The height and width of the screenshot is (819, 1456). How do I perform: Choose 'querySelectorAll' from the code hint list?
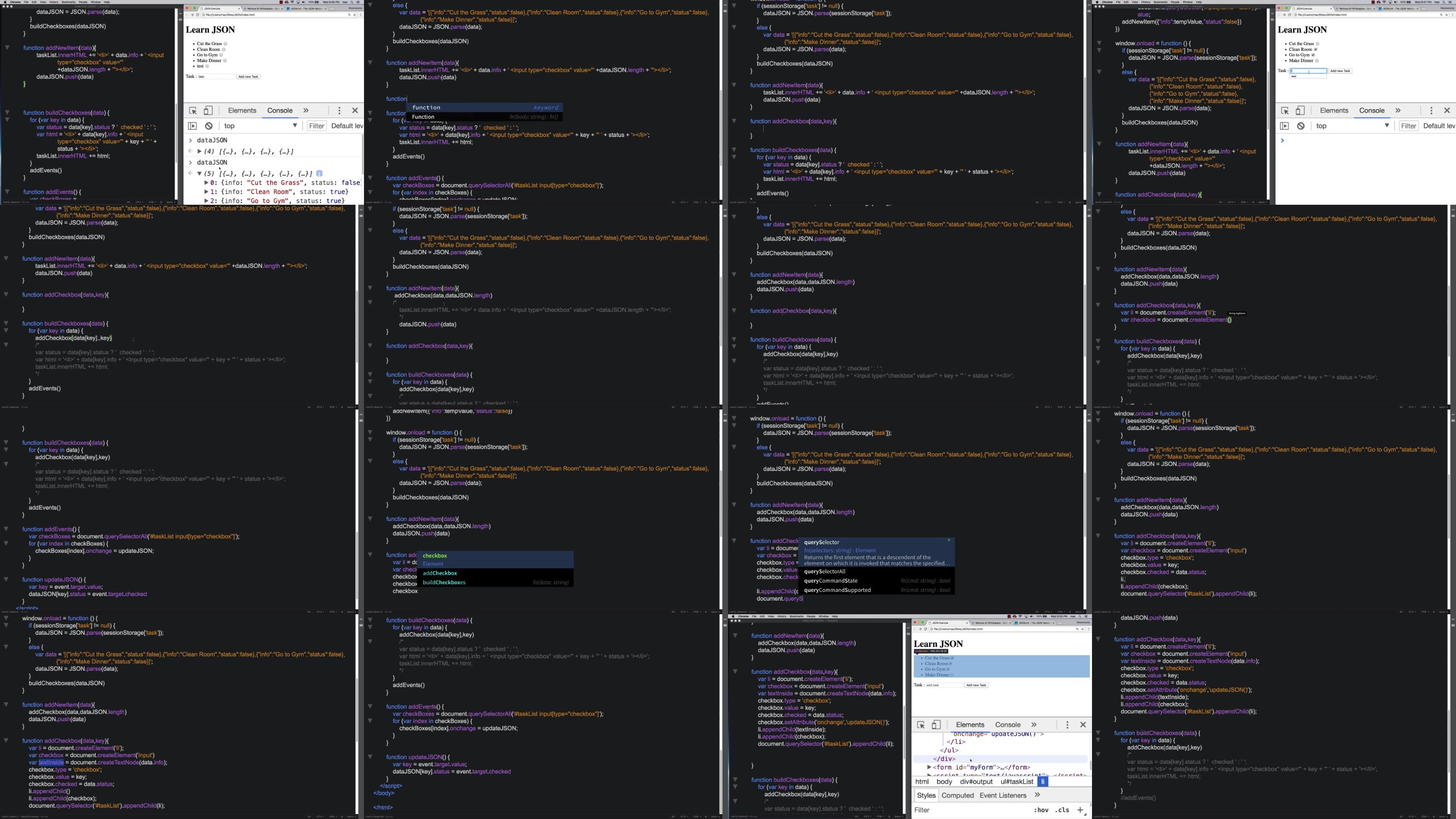coord(824,571)
